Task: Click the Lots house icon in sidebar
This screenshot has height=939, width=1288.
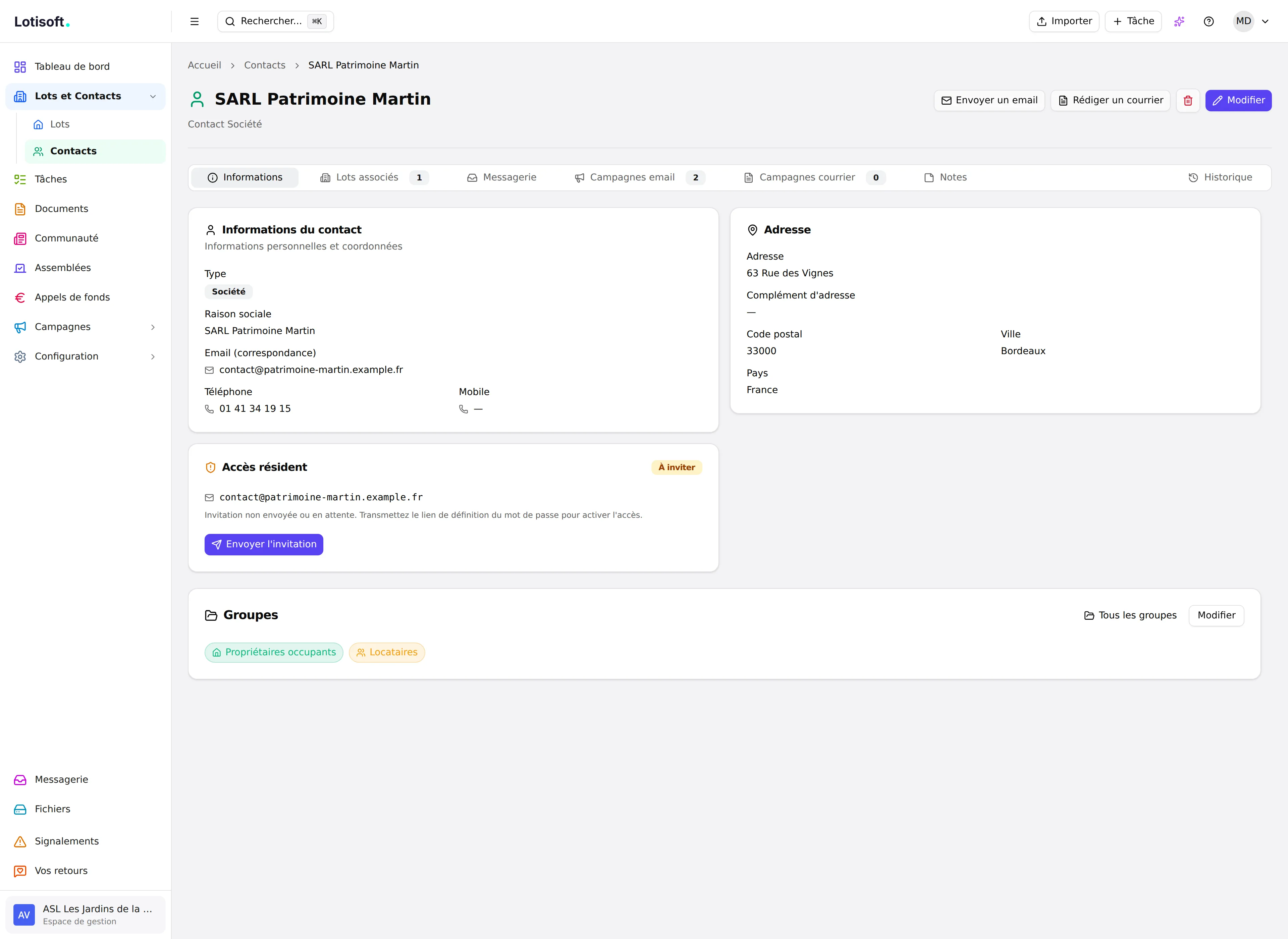Action: [38, 124]
